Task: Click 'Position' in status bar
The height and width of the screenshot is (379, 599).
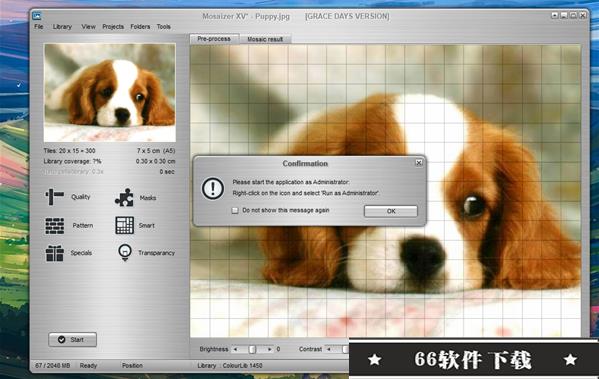Action: (x=132, y=366)
